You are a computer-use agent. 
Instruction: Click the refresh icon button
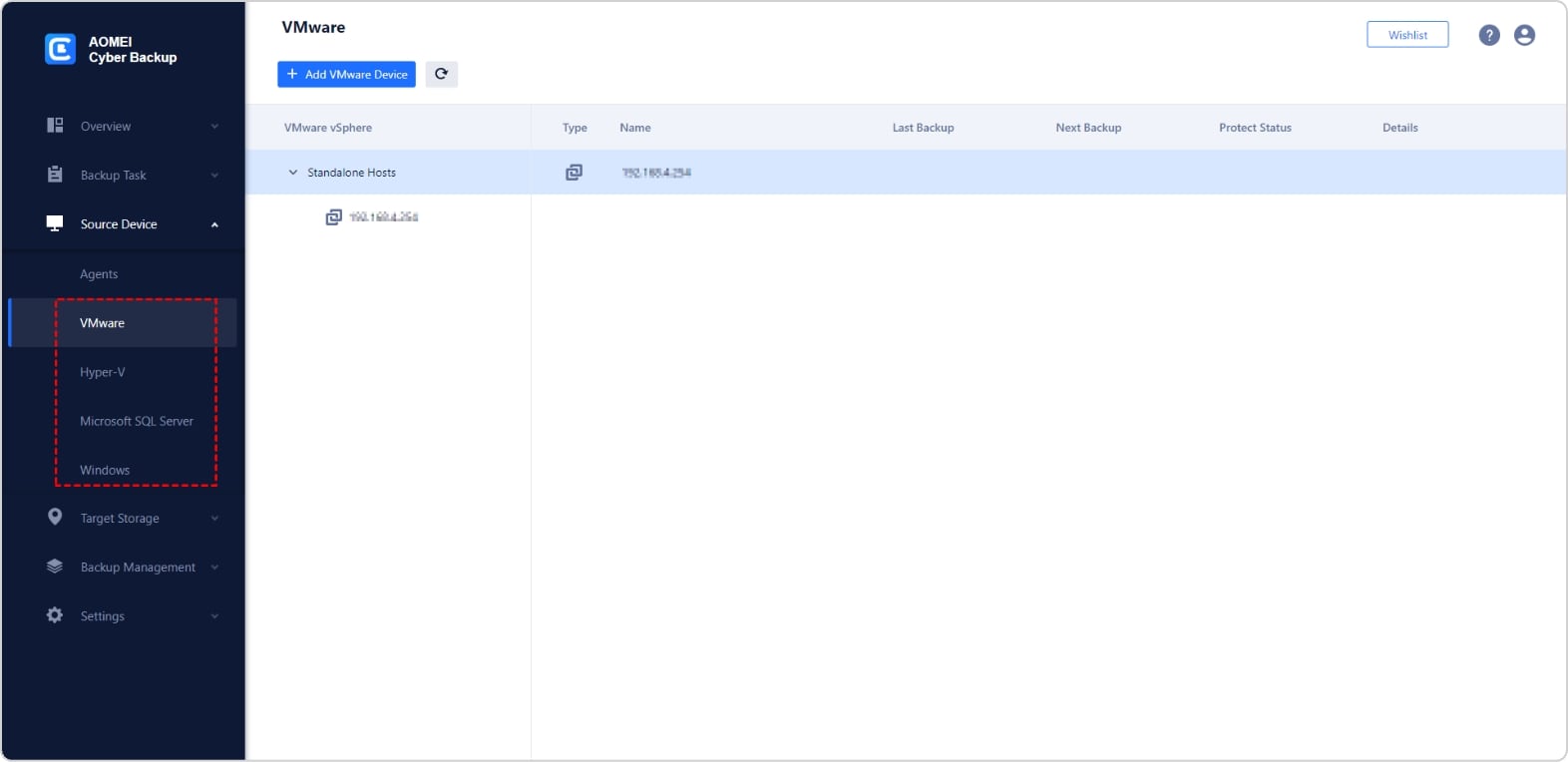tap(441, 74)
